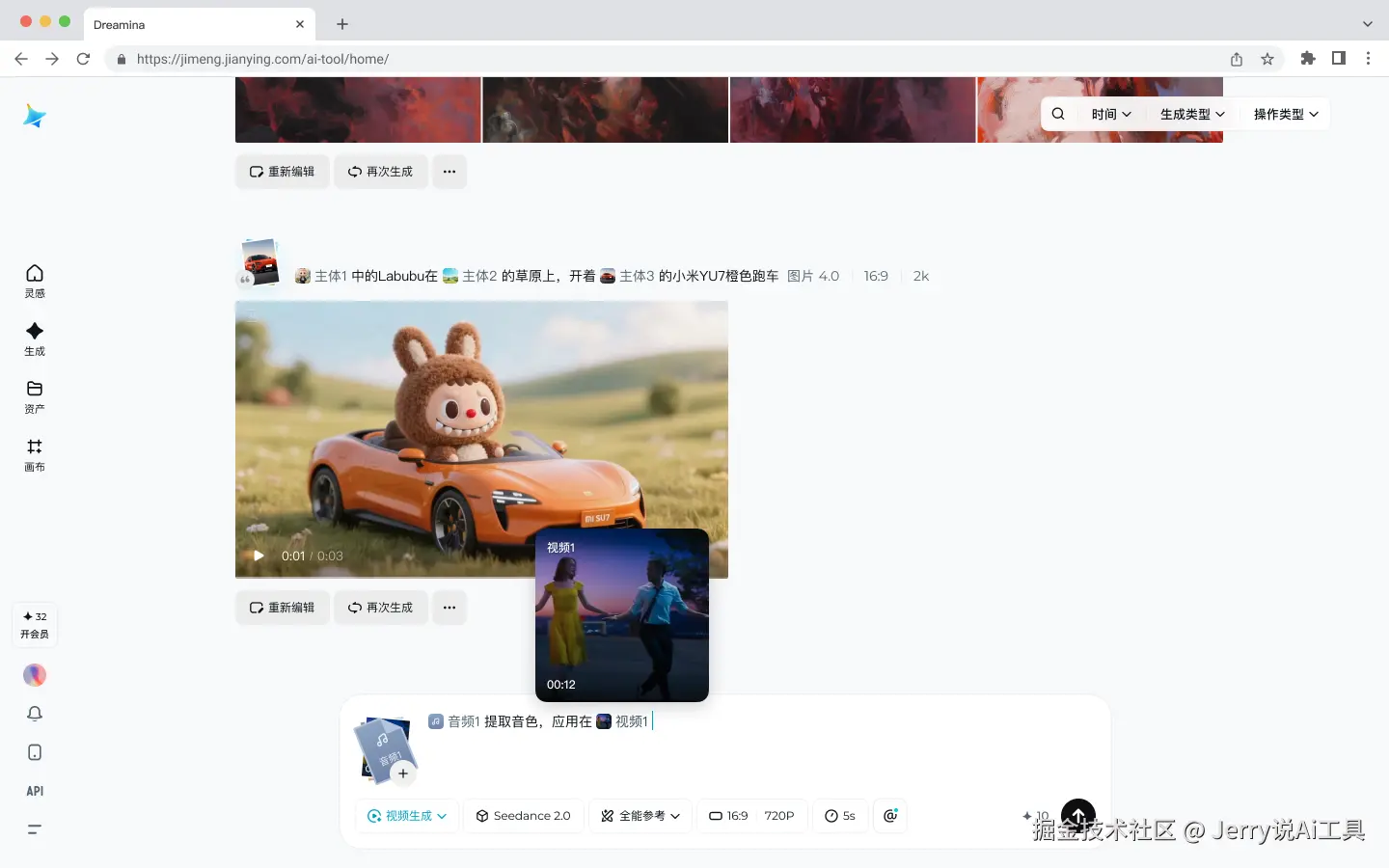Viewport: 1389px width, 868px height.
Task: Close the Dreamina tab
Action: pyautogui.click(x=300, y=24)
